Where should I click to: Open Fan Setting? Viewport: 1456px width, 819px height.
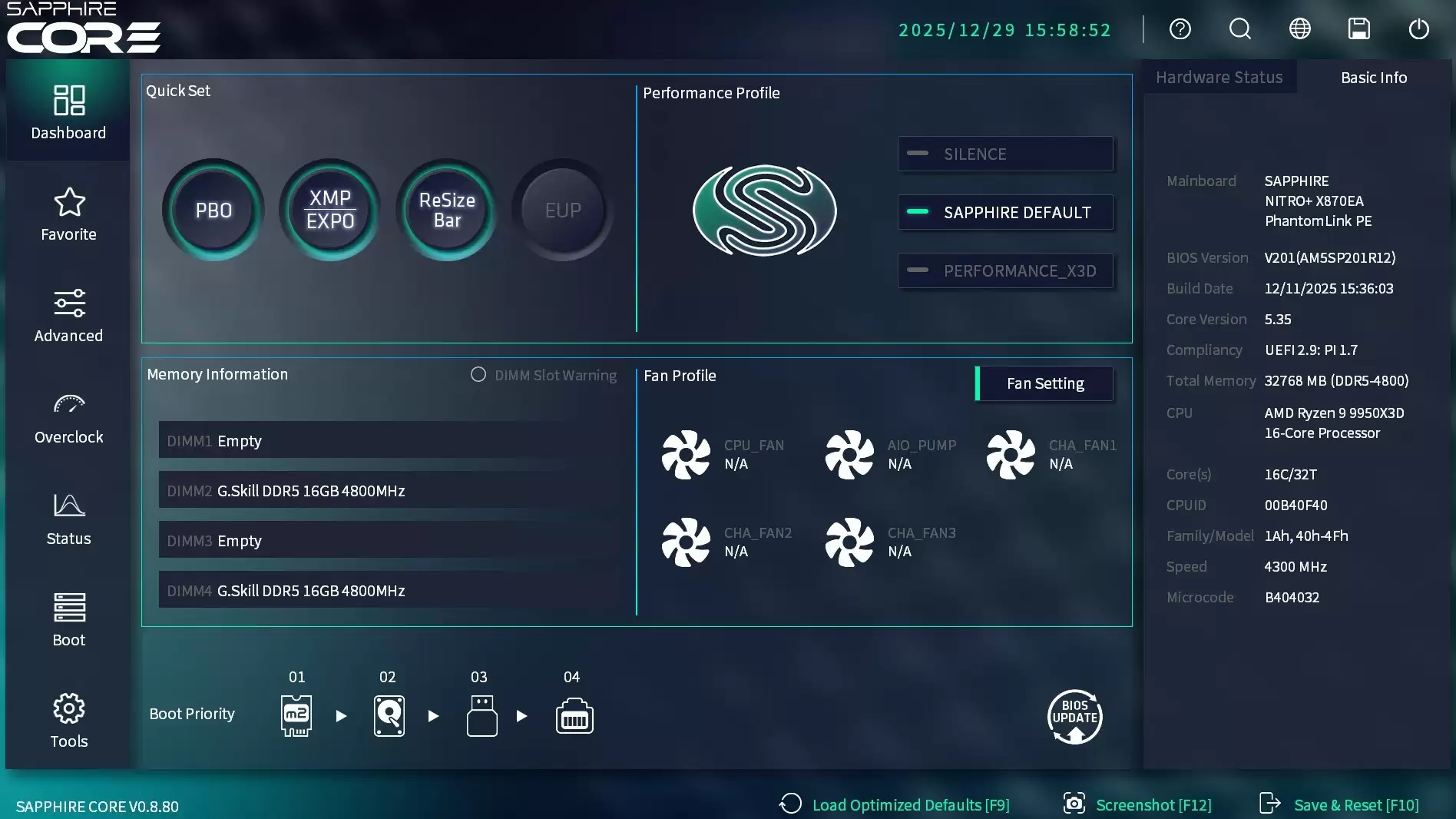pos(1046,383)
